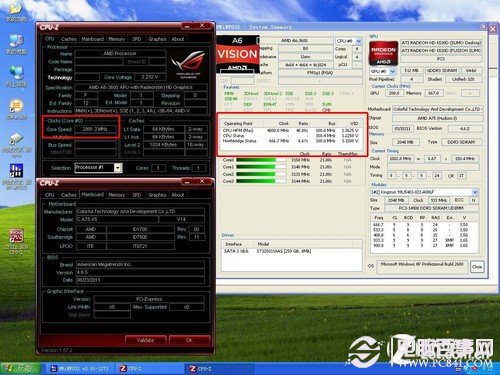Click the CPU HFM (Max) row
Viewport: 500px width, 375px height.
click(291, 130)
